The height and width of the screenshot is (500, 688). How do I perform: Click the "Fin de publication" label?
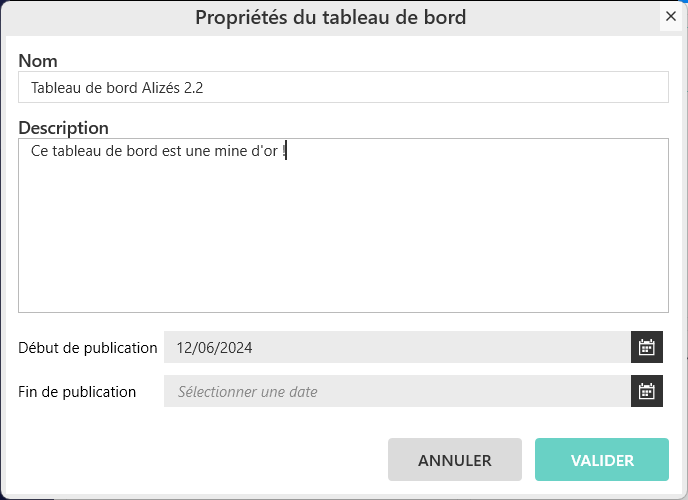click(x=77, y=391)
